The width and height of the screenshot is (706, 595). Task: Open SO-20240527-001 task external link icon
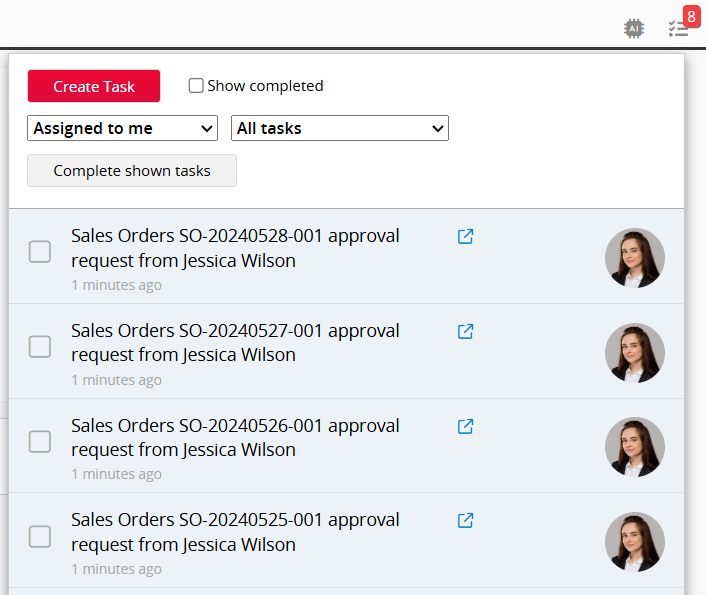click(x=465, y=331)
